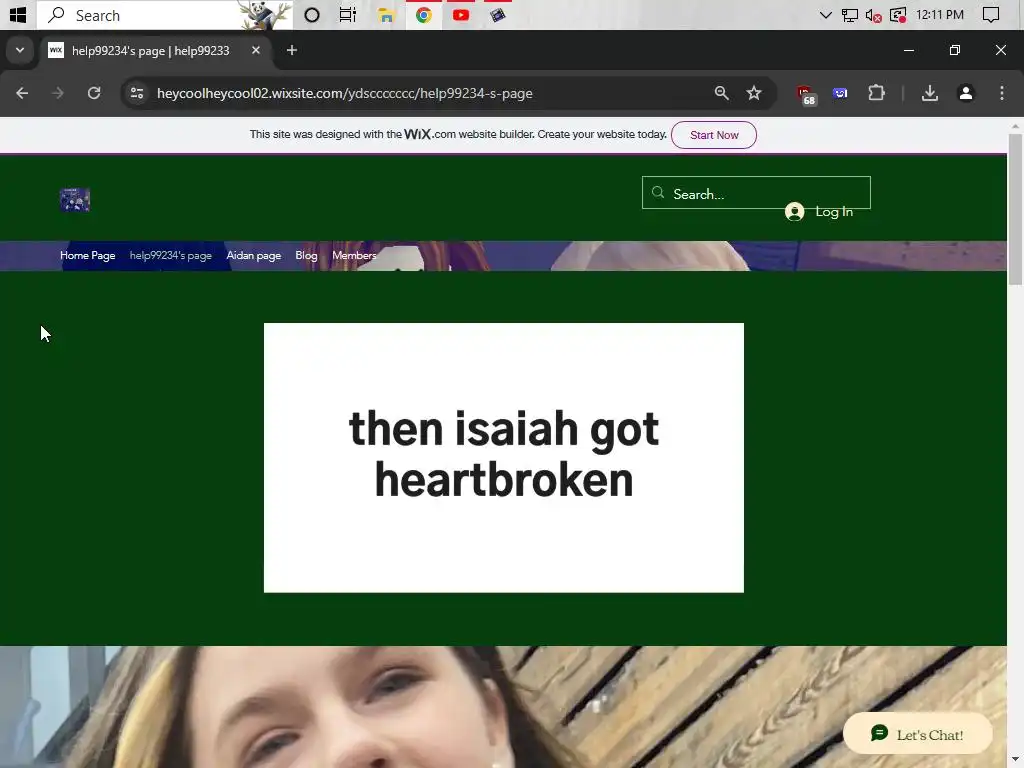Image resolution: width=1024 pixels, height=768 pixels.
Task: Open the Blog menu item
Action: click(x=306, y=255)
